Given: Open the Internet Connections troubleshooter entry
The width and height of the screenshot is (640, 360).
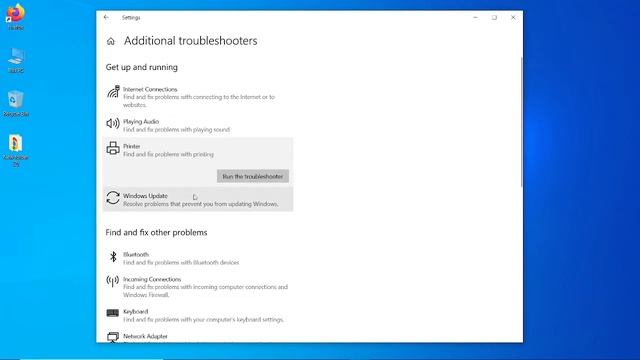Looking at the screenshot, I should [x=198, y=97].
